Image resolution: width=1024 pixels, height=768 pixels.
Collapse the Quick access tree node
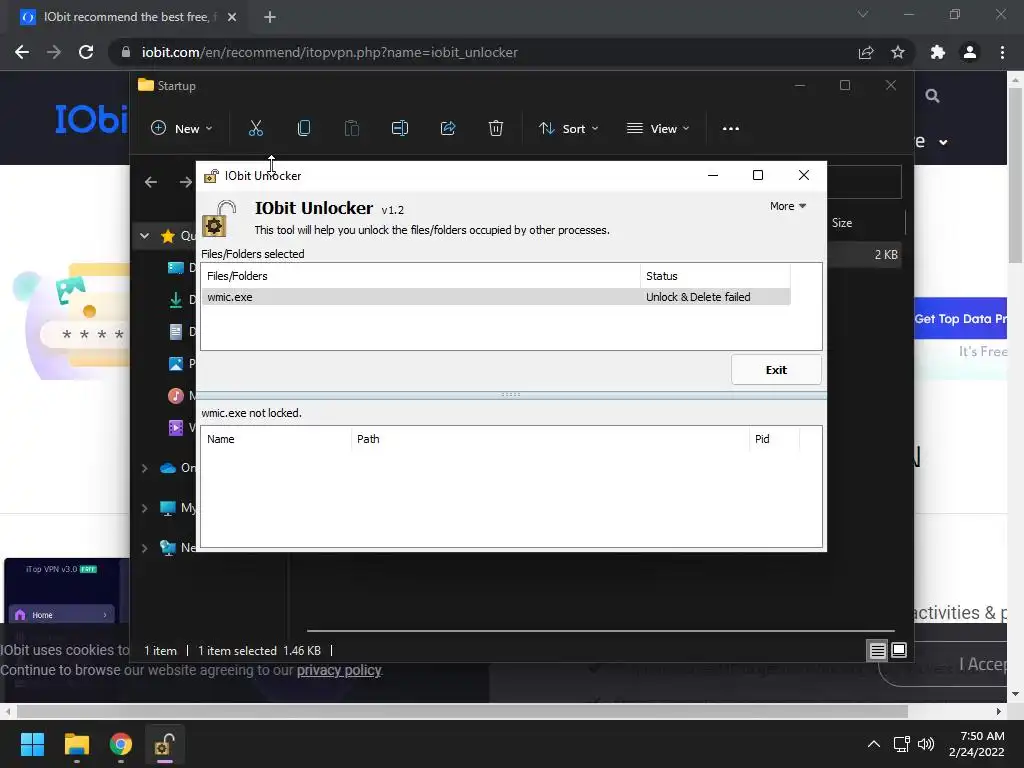coord(145,236)
